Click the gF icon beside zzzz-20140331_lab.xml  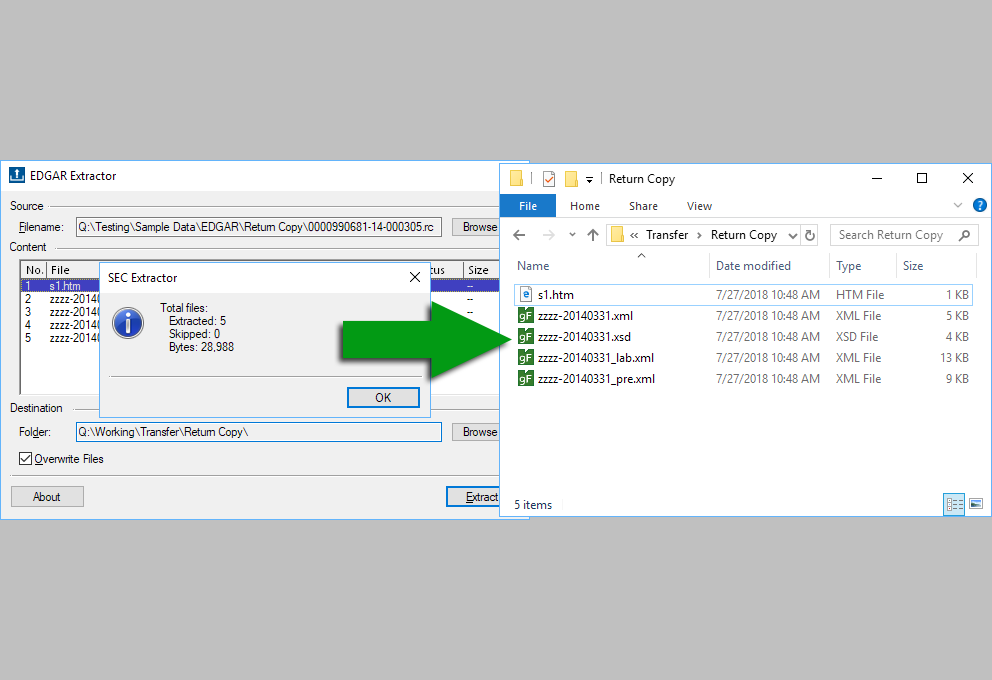coord(525,357)
